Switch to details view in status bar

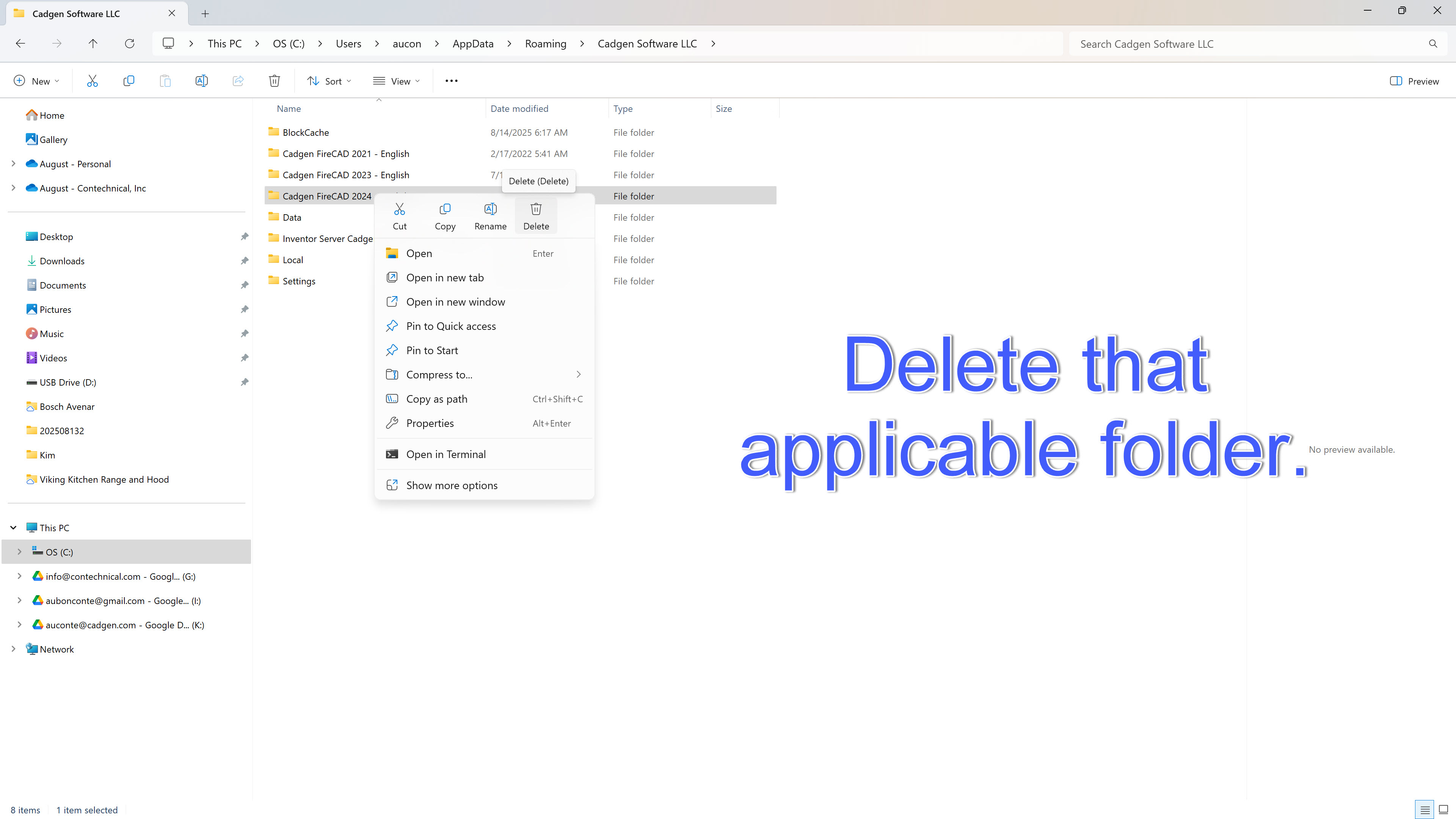pyautogui.click(x=1425, y=810)
